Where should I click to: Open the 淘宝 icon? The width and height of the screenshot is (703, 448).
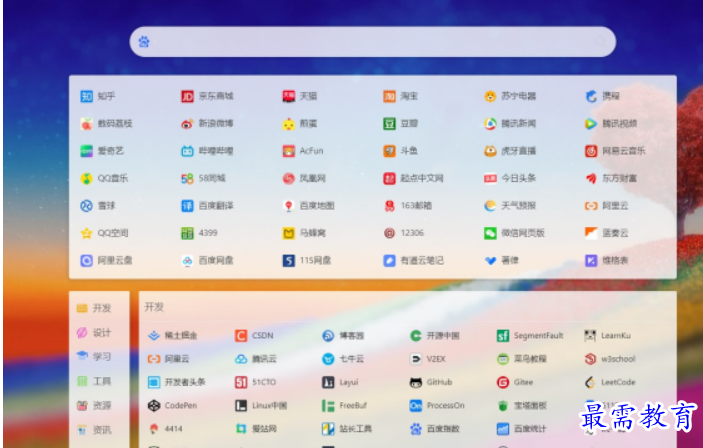point(389,96)
